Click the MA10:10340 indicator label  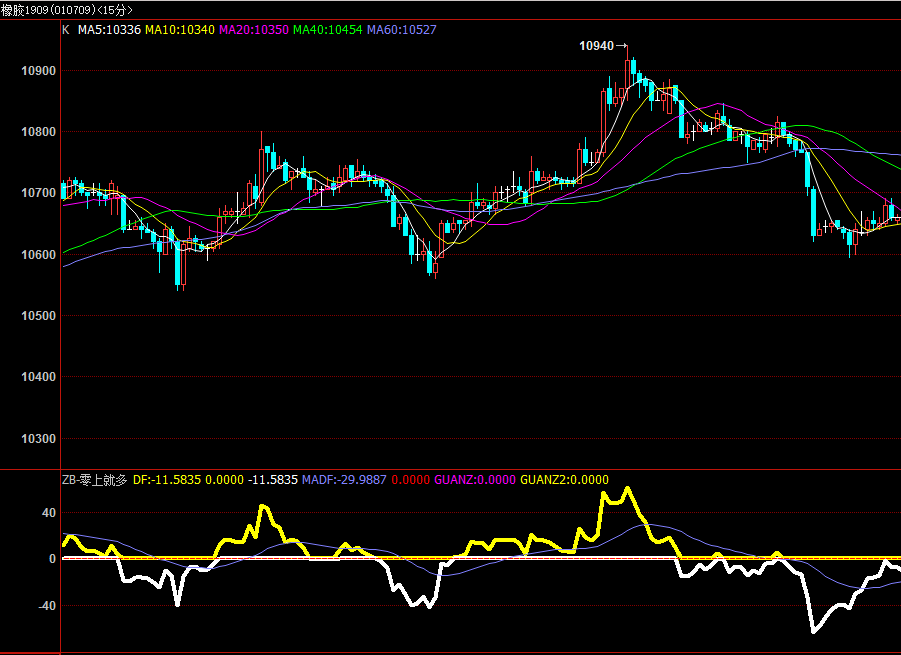click(x=180, y=30)
